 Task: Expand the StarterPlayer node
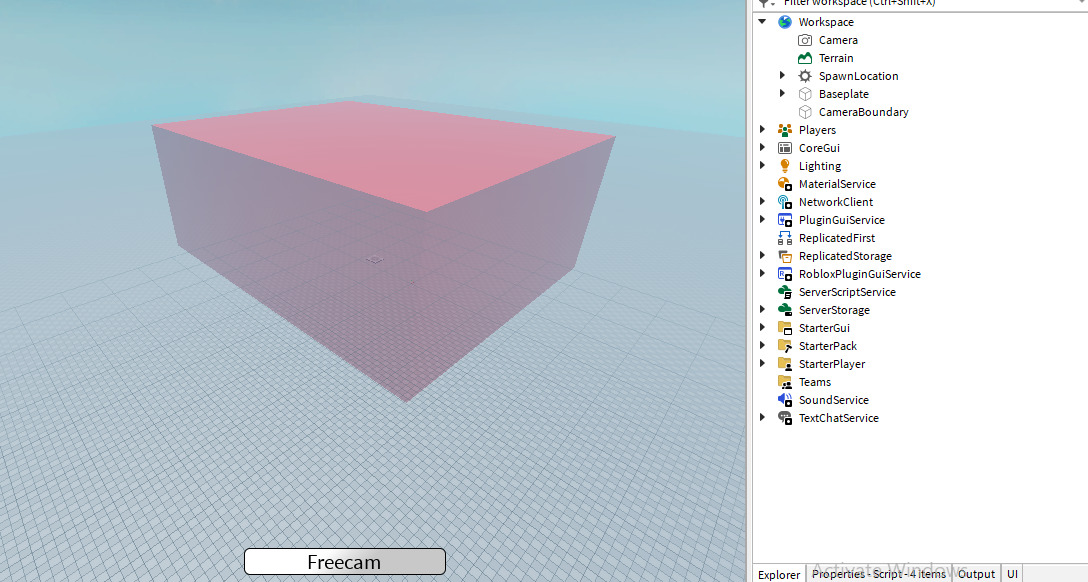(x=763, y=364)
